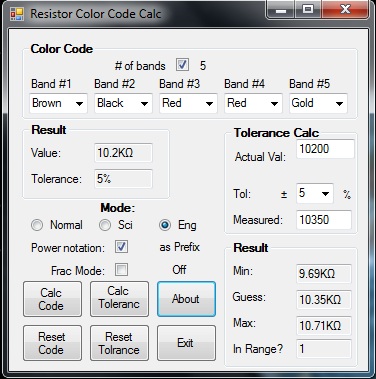Open the About dialog

point(186,299)
